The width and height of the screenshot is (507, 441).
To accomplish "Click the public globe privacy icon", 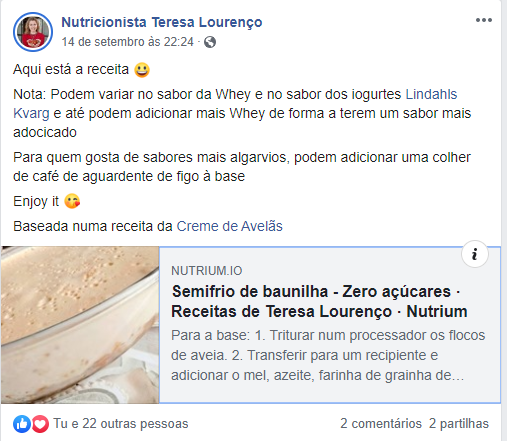I will click(x=210, y=42).
